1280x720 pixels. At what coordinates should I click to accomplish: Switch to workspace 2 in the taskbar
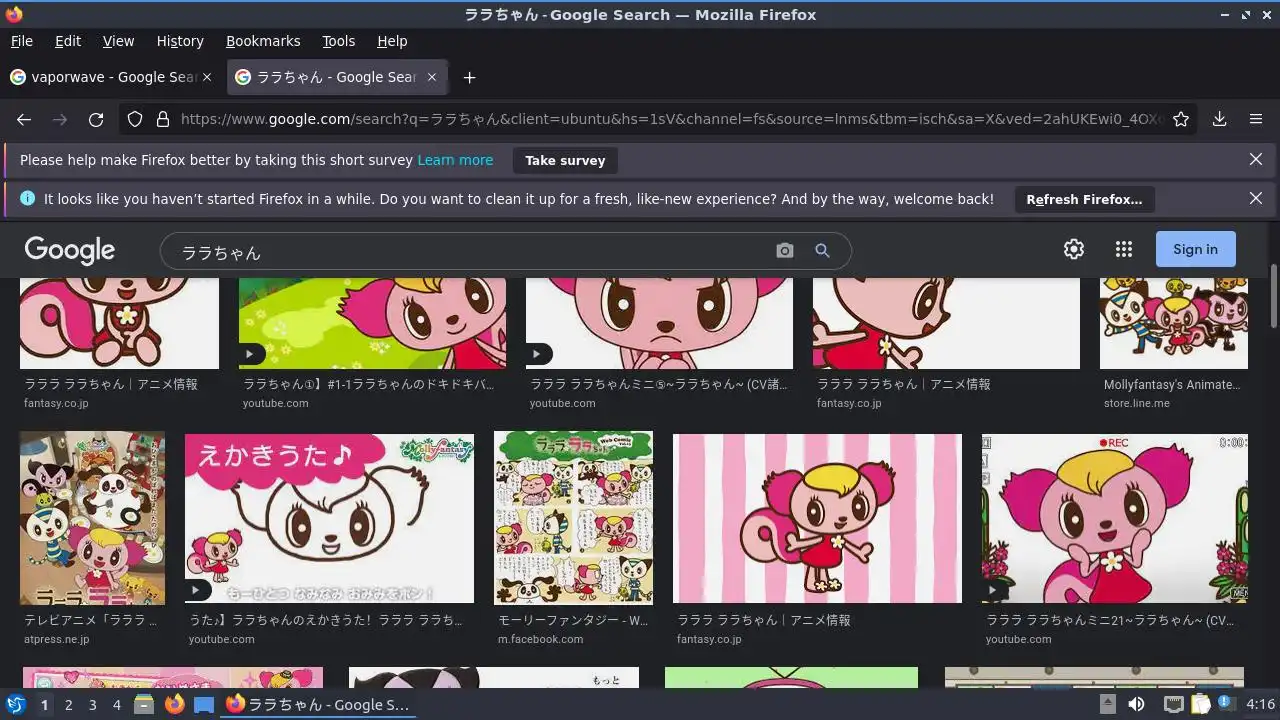tap(68, 704)
